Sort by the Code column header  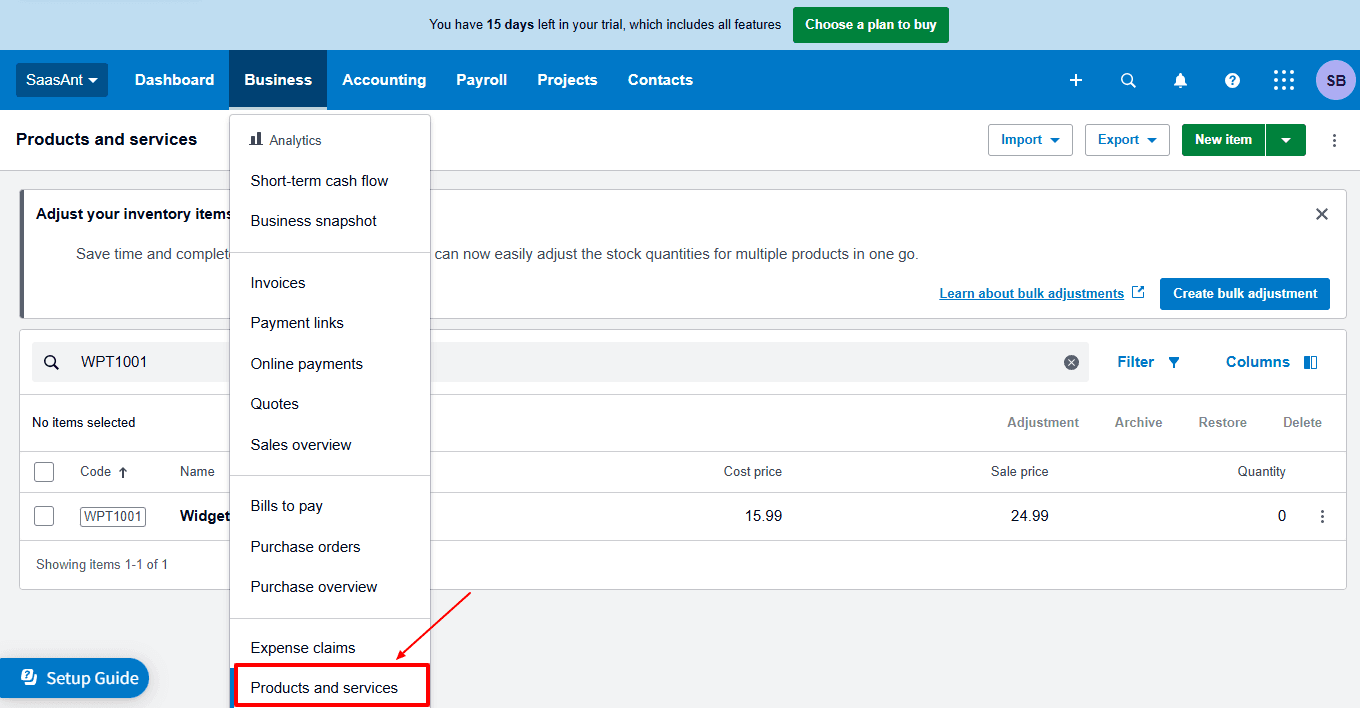tap(104, 472)
